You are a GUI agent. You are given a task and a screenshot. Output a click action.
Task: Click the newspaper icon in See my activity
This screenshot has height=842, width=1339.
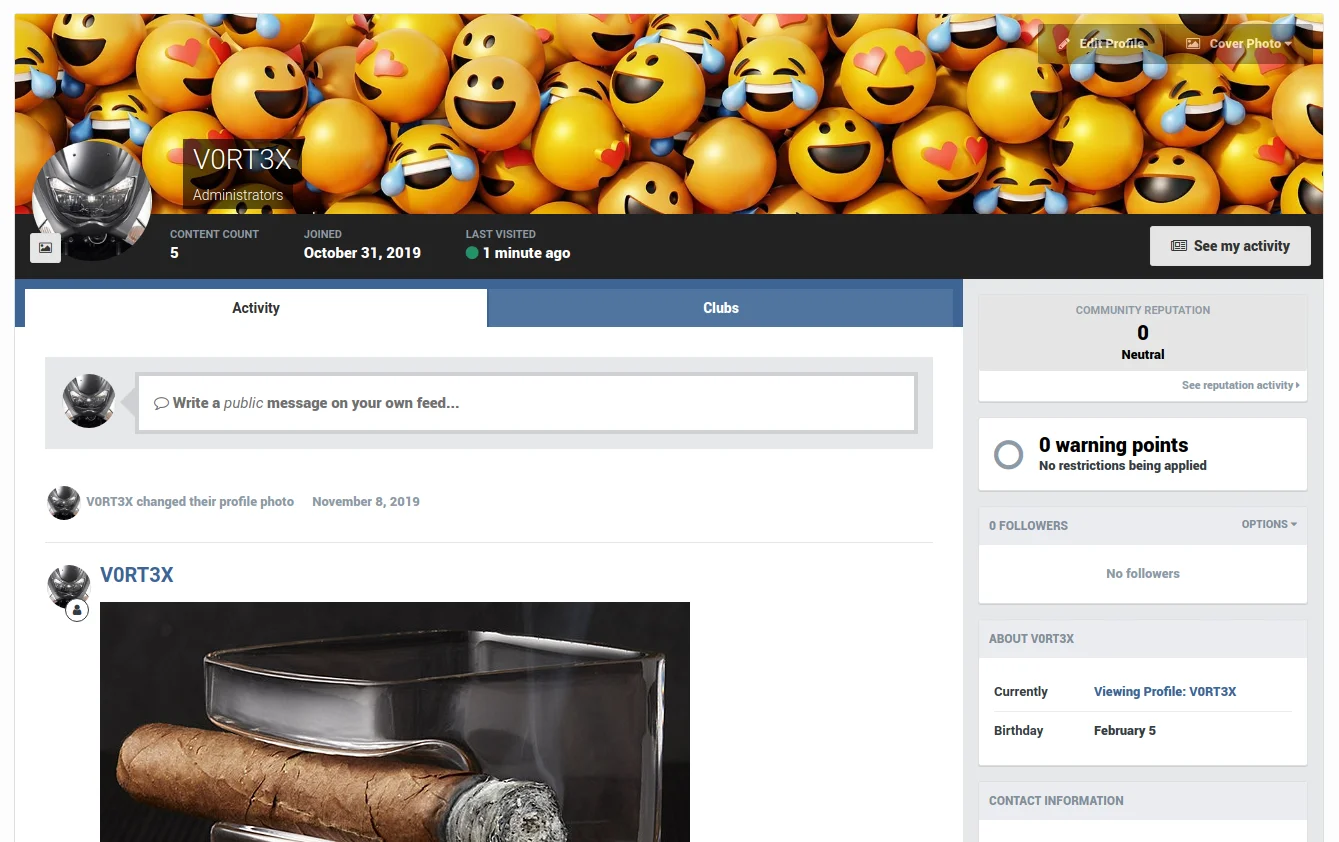click(x=1179, y=246)
